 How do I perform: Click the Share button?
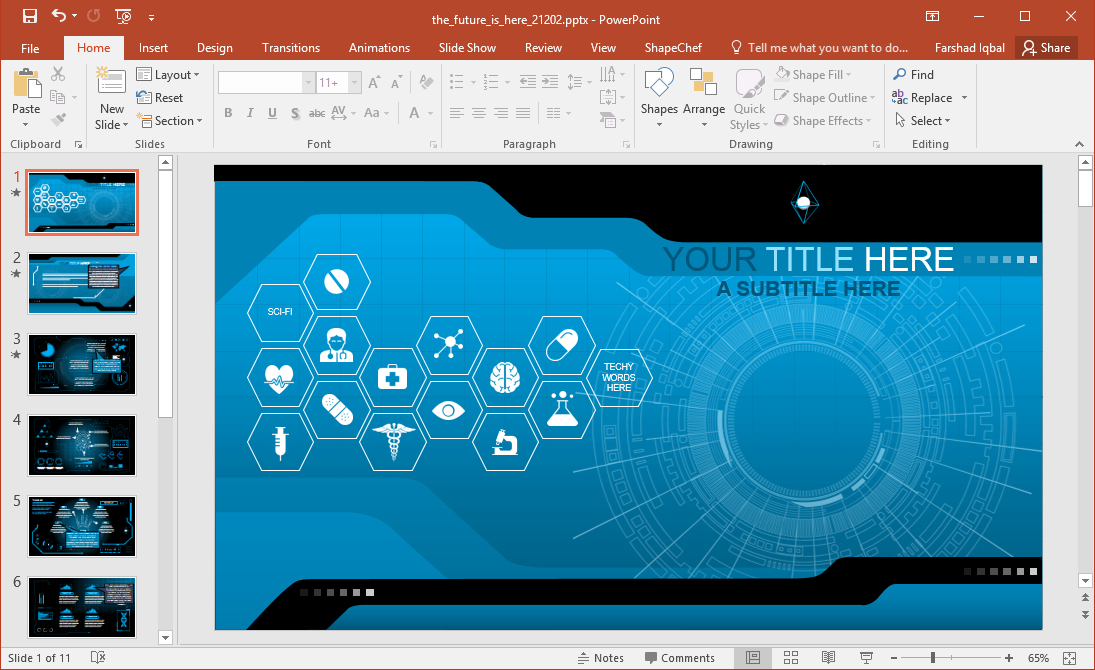(1046, 47)
